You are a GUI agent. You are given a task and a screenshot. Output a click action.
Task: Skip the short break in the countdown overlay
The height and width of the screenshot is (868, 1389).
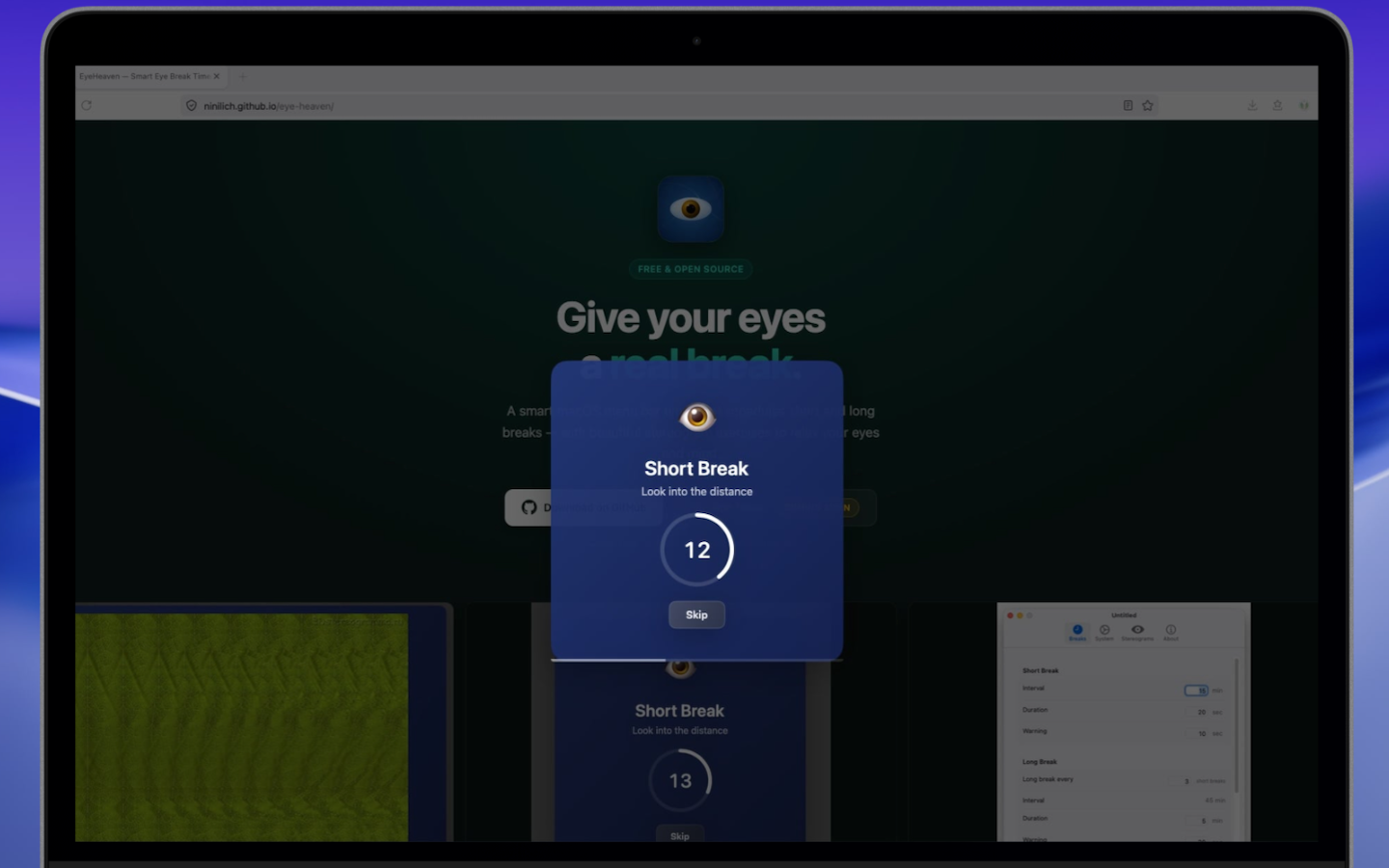pyautogui.click(x=696, y=614)
